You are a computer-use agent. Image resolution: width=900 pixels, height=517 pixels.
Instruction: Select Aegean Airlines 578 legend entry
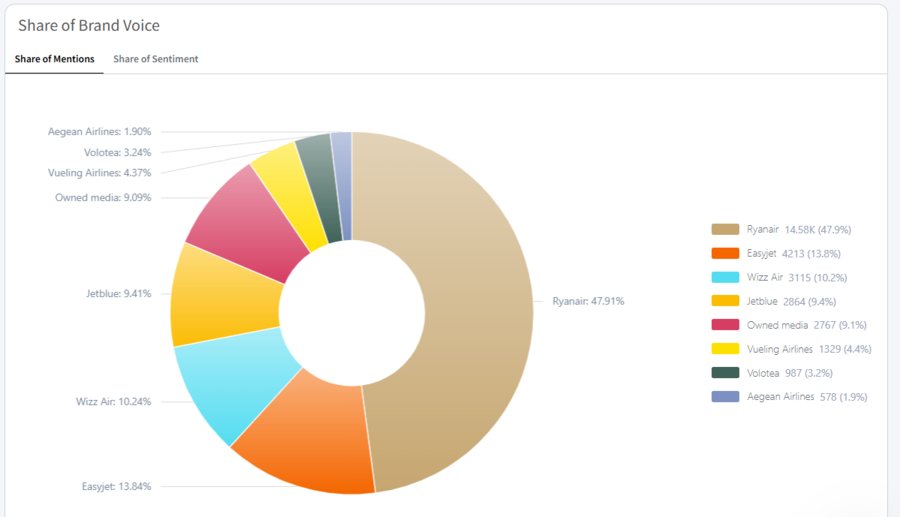click(x=789, y=397)
